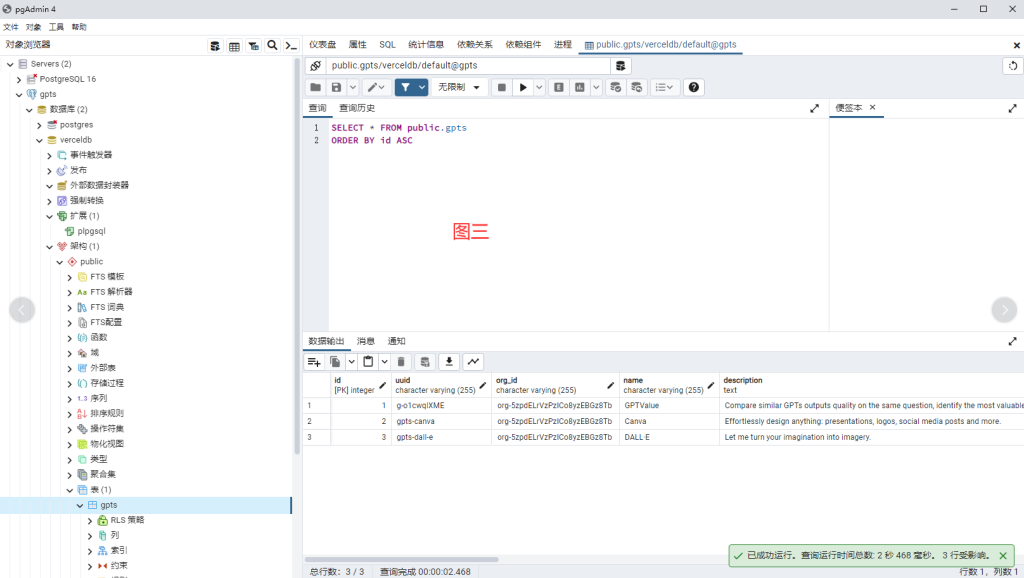This screenshot has width=1024, height=578.
Task: Click the connection status icon beside connection string
Action: [315, 65]
